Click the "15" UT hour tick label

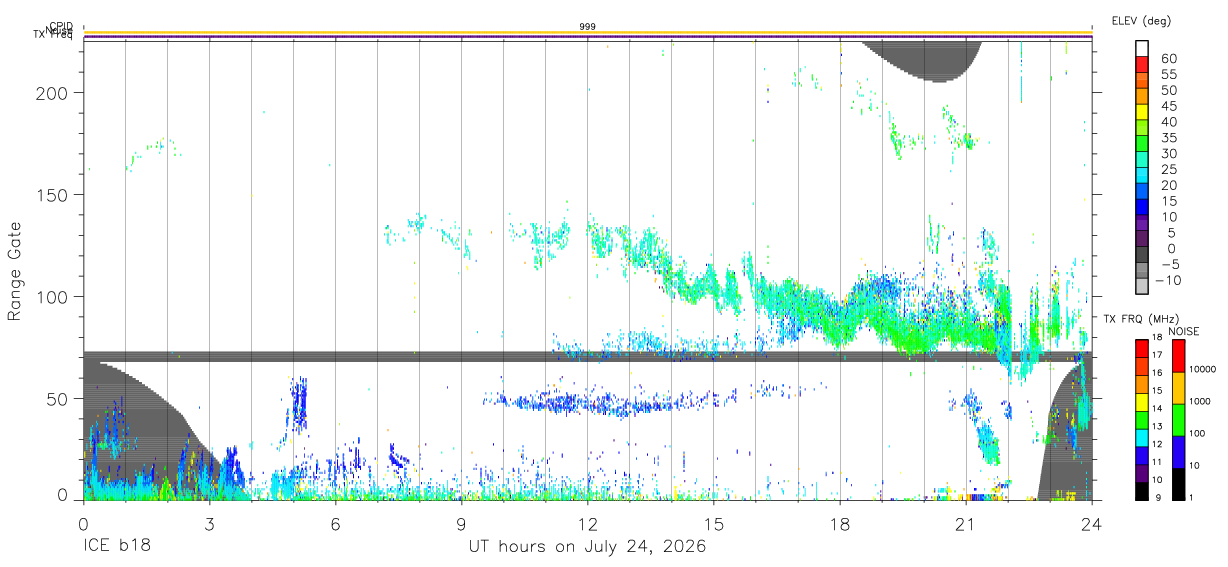click(x=714, y=524)
